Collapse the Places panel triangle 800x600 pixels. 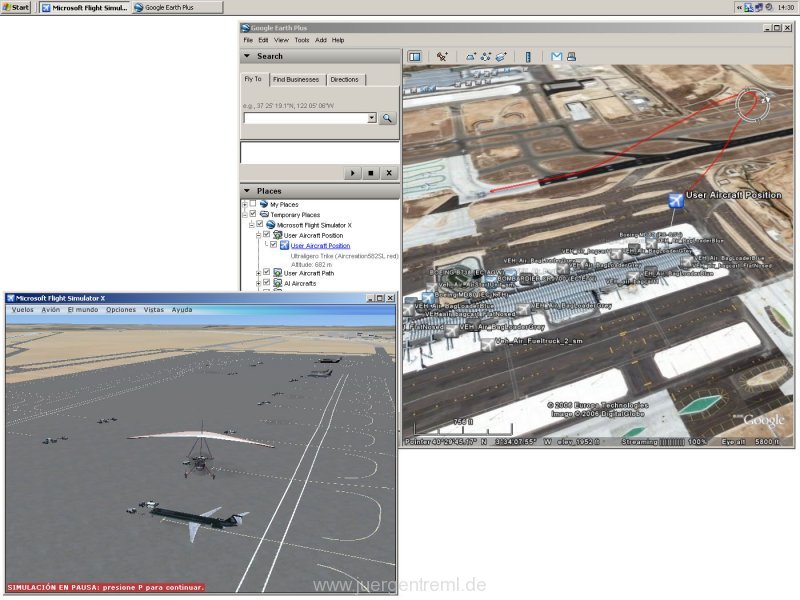pos(247,191)
